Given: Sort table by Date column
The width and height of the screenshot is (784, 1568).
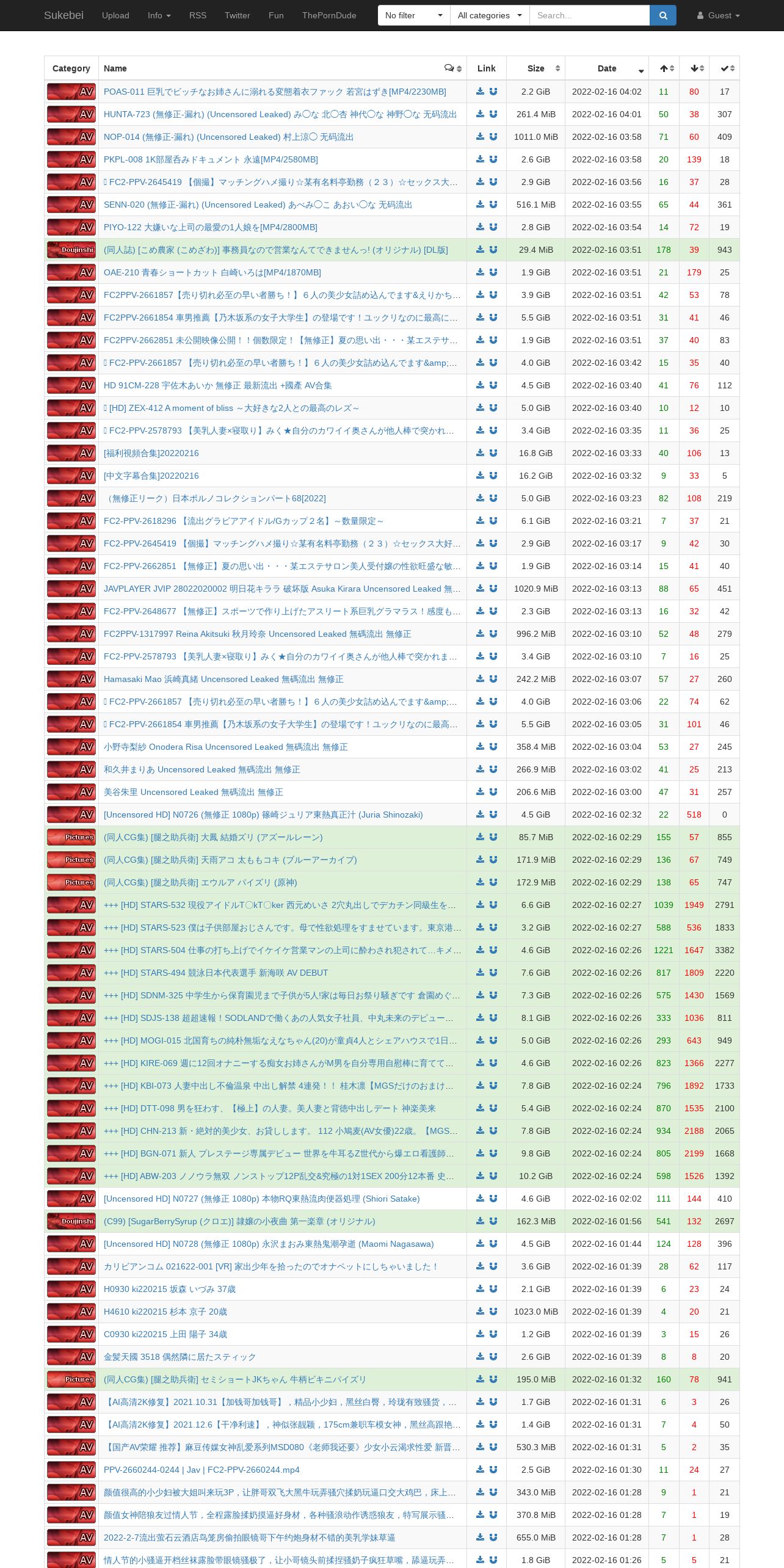Looking at the screenshot, I should click(607, 68).
